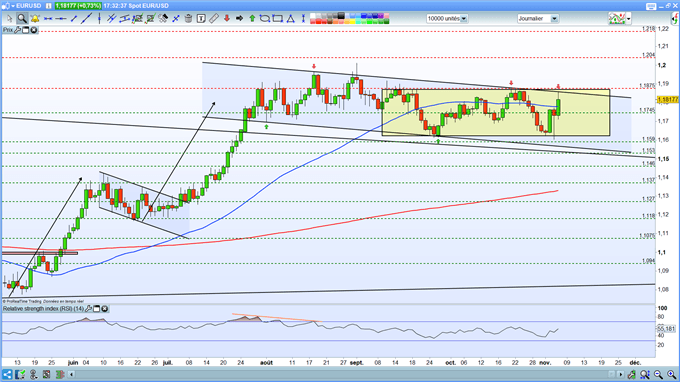Image resolution: width=680 pixels, height=382 pixels.
Task: Open RSI indicator wrench settings
Action: (88, 309)
